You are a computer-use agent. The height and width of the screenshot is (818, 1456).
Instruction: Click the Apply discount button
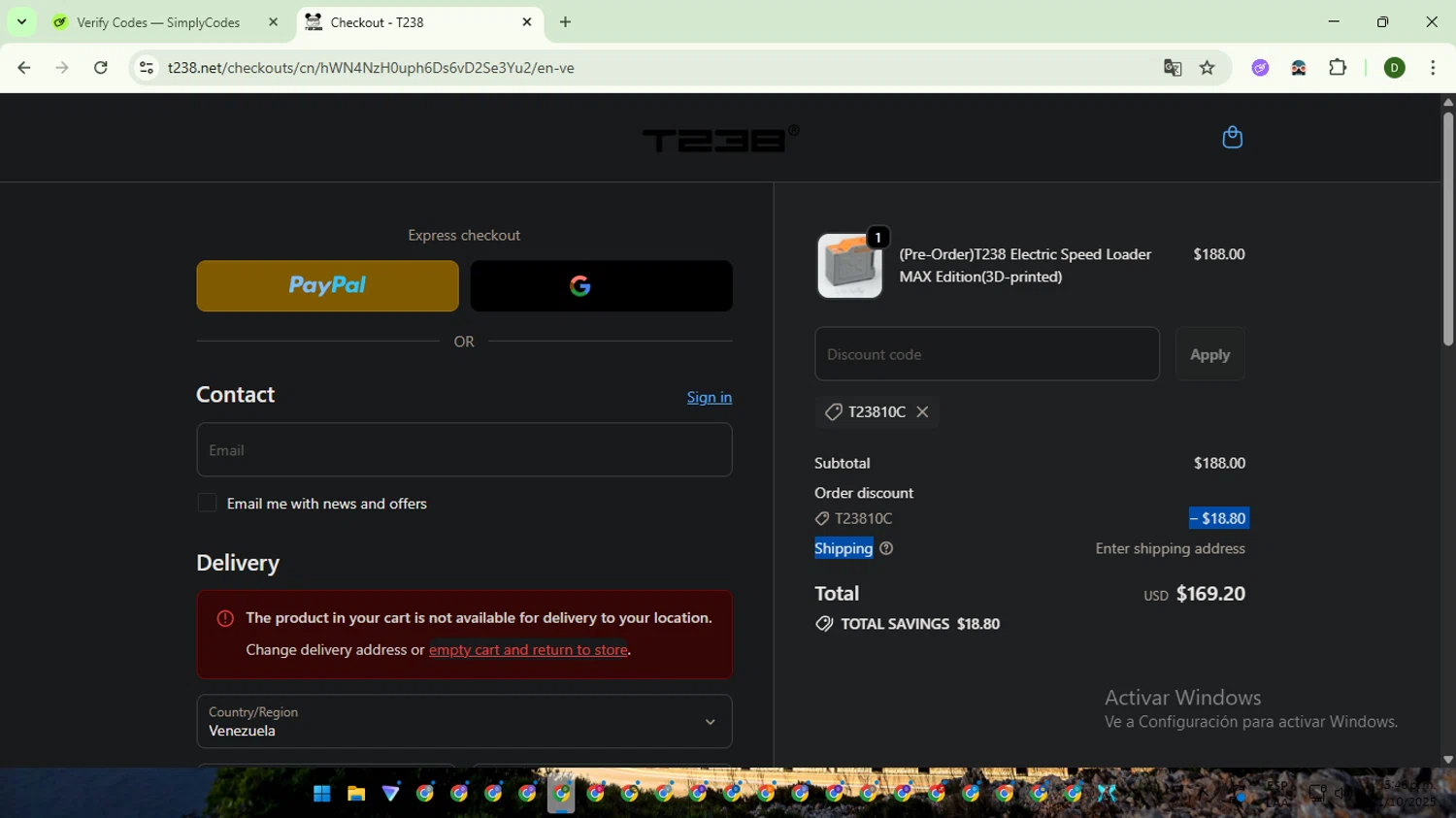[x=1209, y=354]
